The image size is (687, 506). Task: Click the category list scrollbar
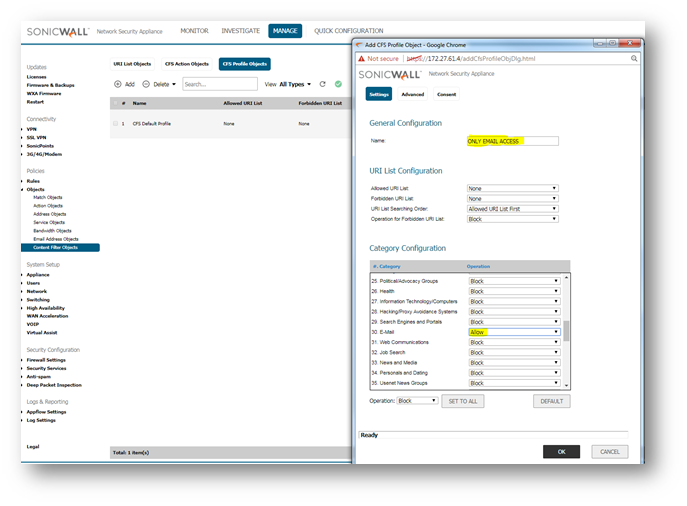[566, 330]
